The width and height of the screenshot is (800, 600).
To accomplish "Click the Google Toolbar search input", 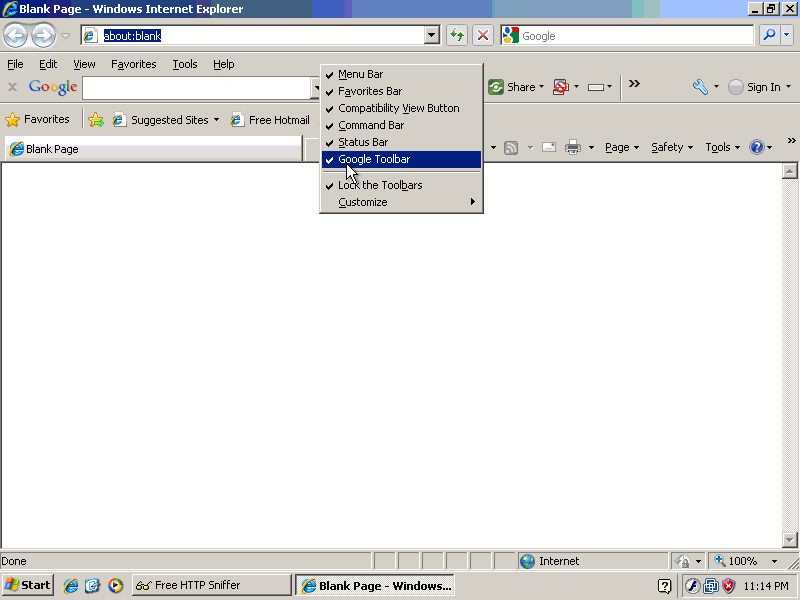I will click(x=196, y=88).
